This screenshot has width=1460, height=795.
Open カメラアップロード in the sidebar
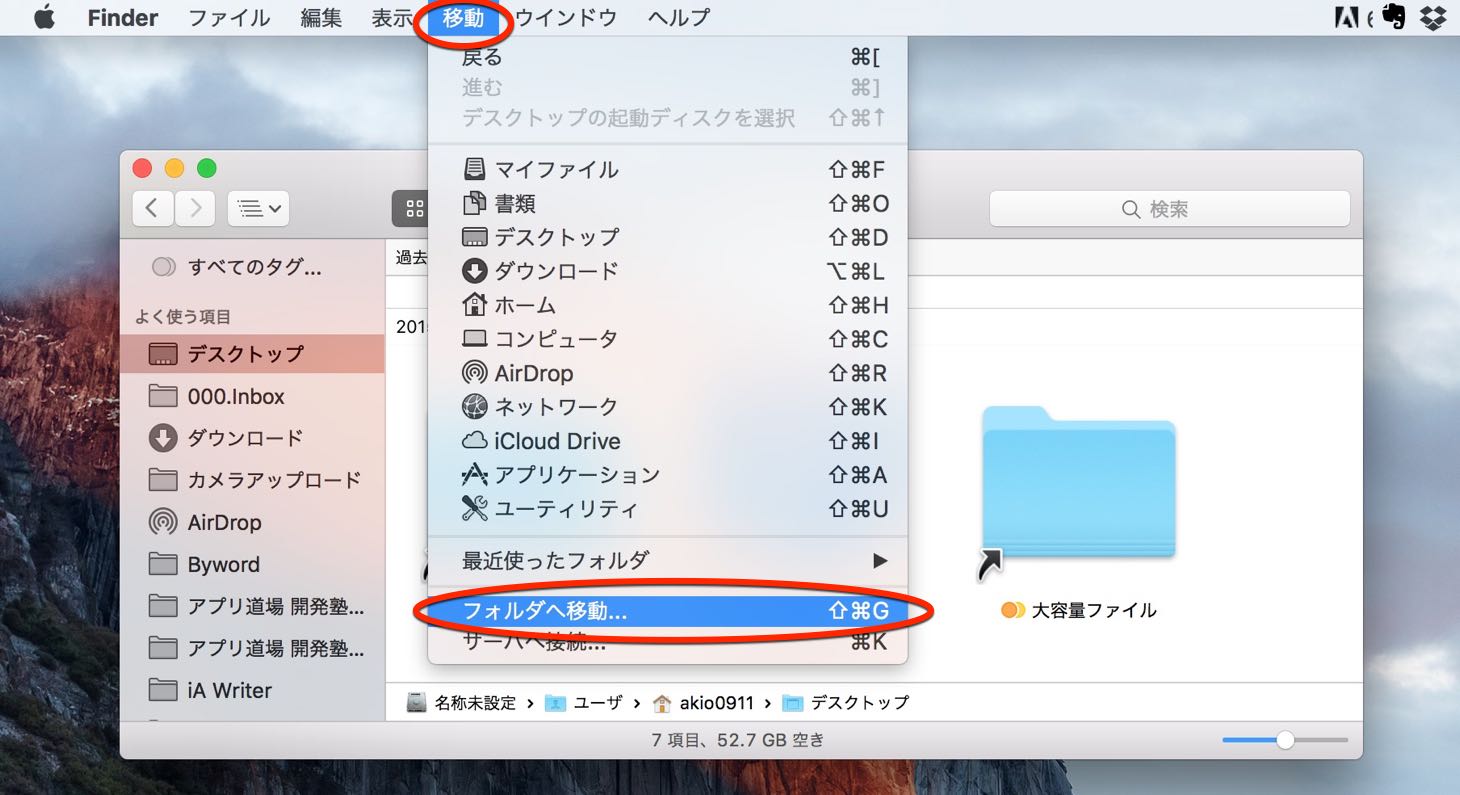click(252, 480)
